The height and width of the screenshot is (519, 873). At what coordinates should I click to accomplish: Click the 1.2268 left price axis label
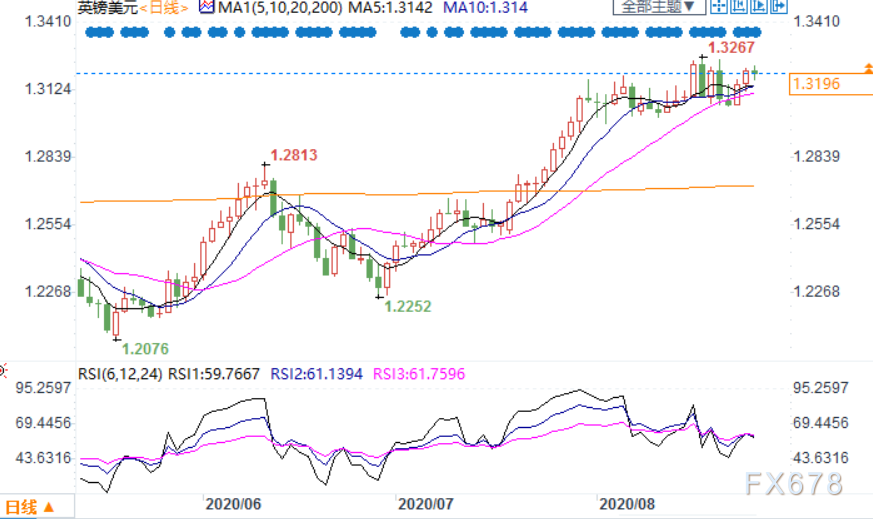click(x=48, y=291)
